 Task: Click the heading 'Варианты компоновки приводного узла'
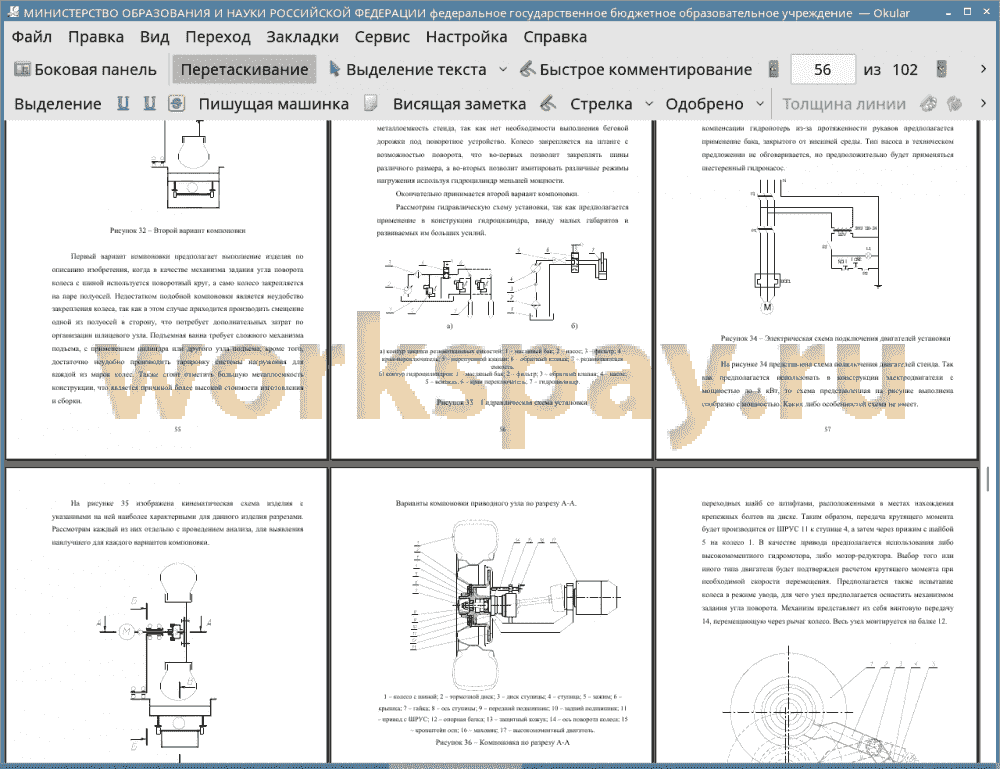tap(485, 503)
